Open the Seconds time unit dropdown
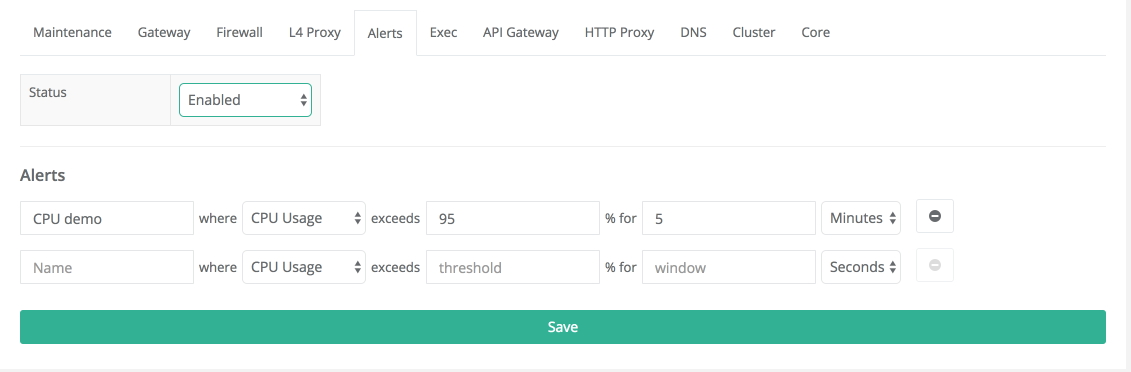Viewport: 1131px width, 372px height. coord(861,267)
